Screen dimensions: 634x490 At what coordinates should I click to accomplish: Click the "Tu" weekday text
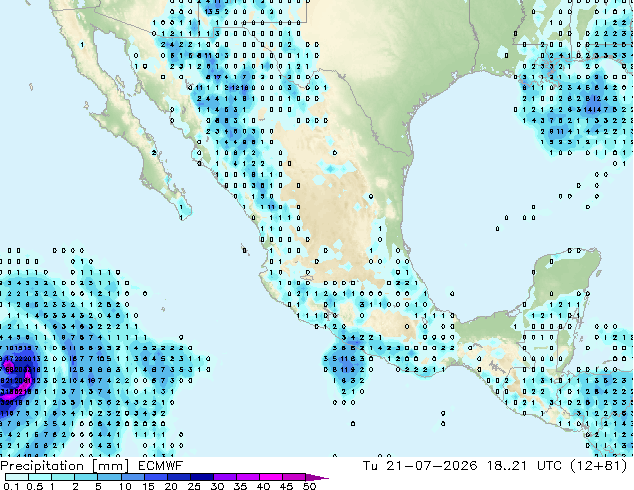tap(370, 466)
